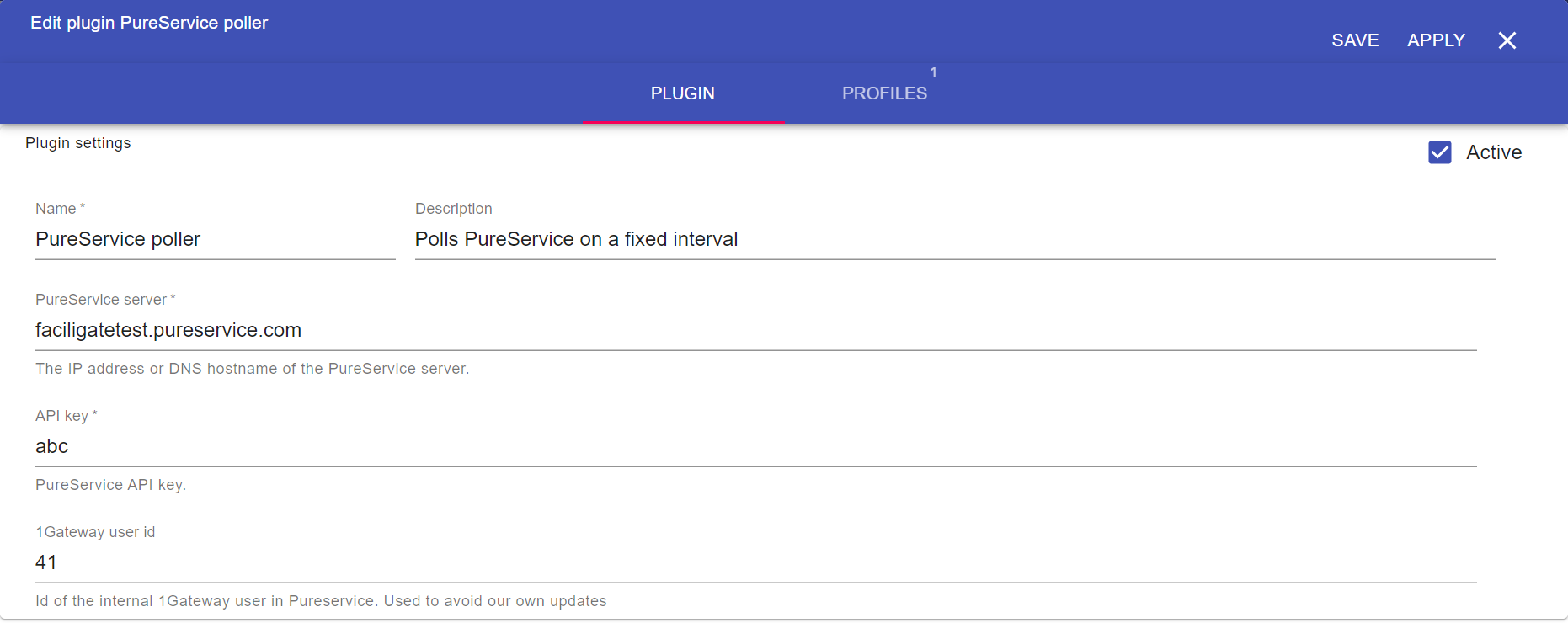Image resolution: width=1568 pixels, height=623 pixels.
Task: Click the IP address or DNS hostname hint
Action: (252, 369)
